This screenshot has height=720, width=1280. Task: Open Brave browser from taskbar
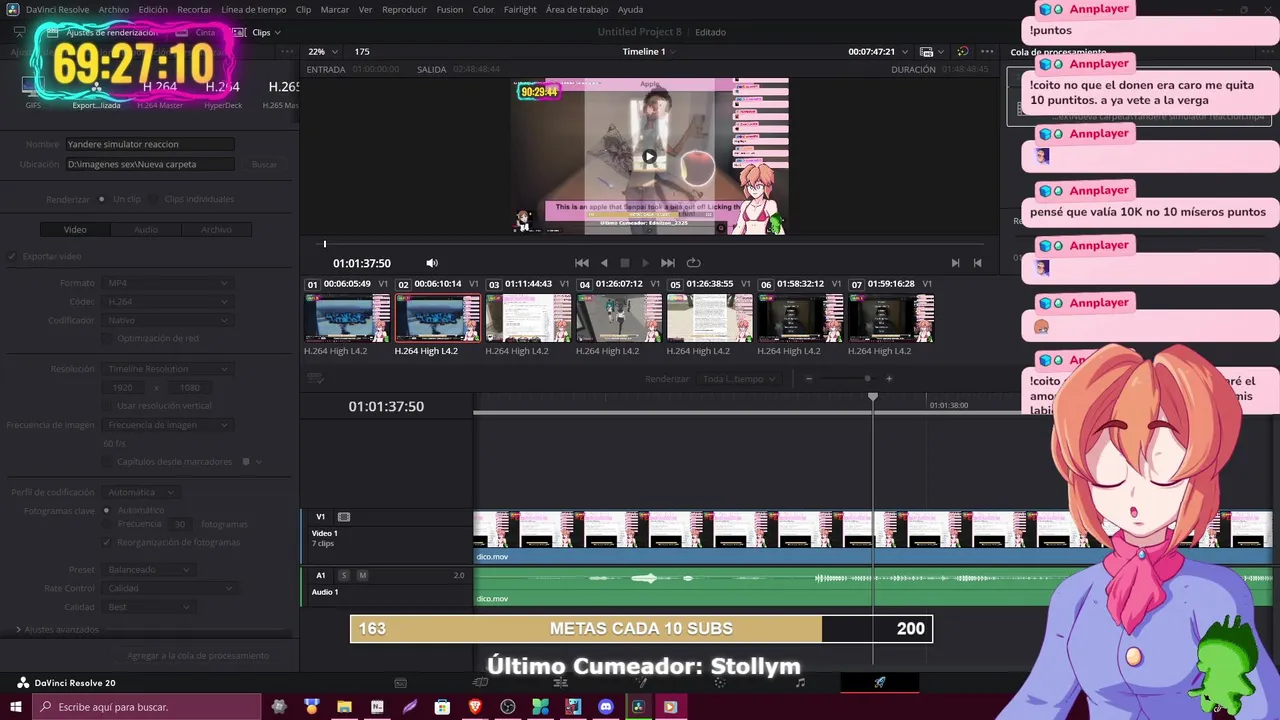pyautogui.click(x=475, y=707)
